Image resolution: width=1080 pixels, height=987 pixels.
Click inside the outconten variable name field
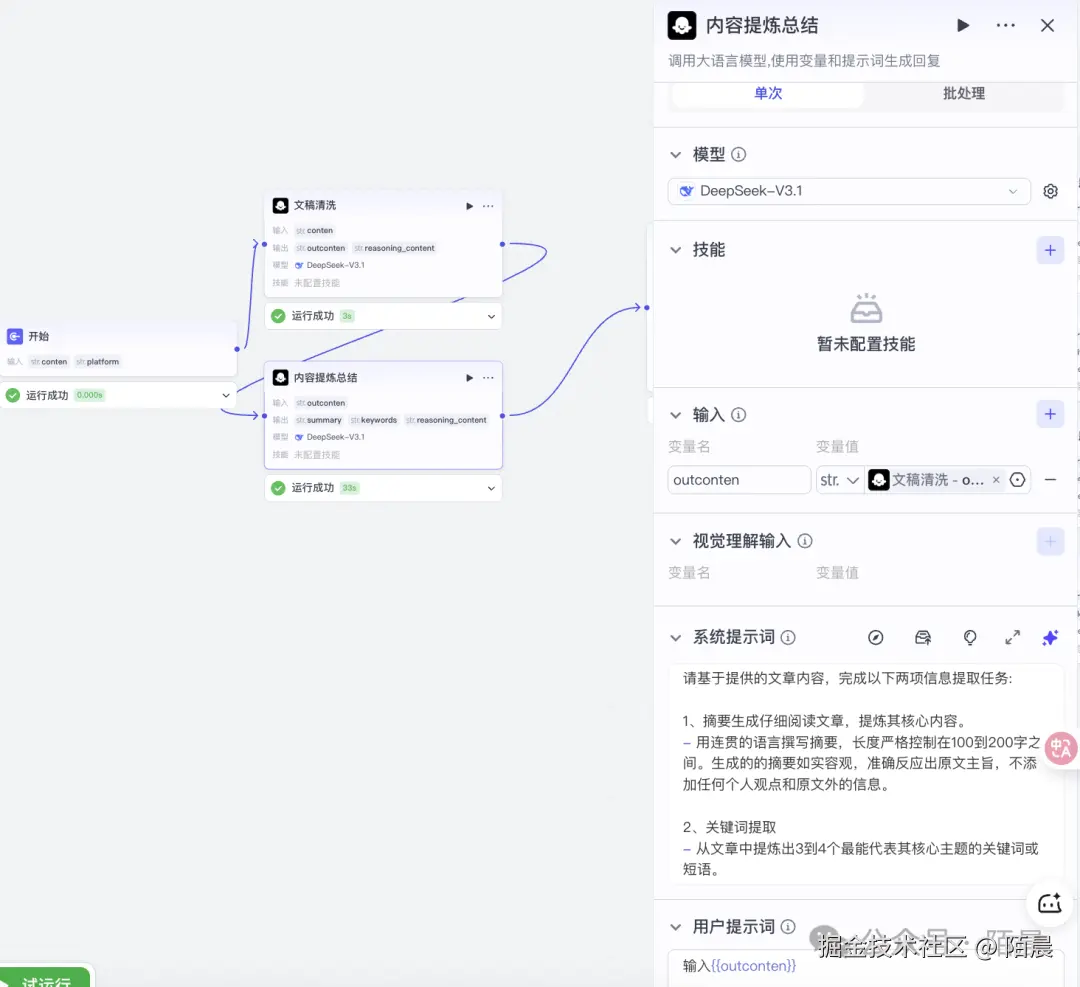[x=739, y=479]
